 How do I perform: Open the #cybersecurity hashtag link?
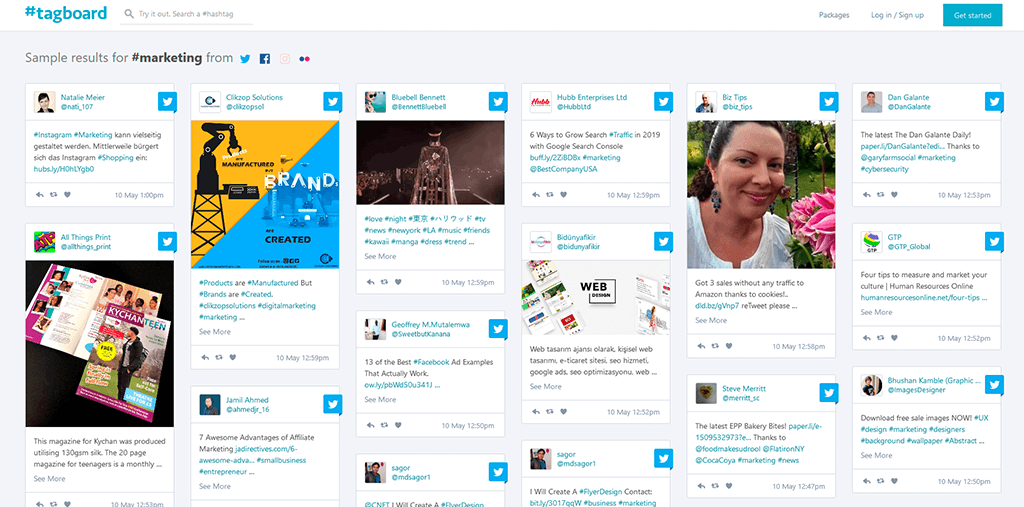[x=884, y=169]
